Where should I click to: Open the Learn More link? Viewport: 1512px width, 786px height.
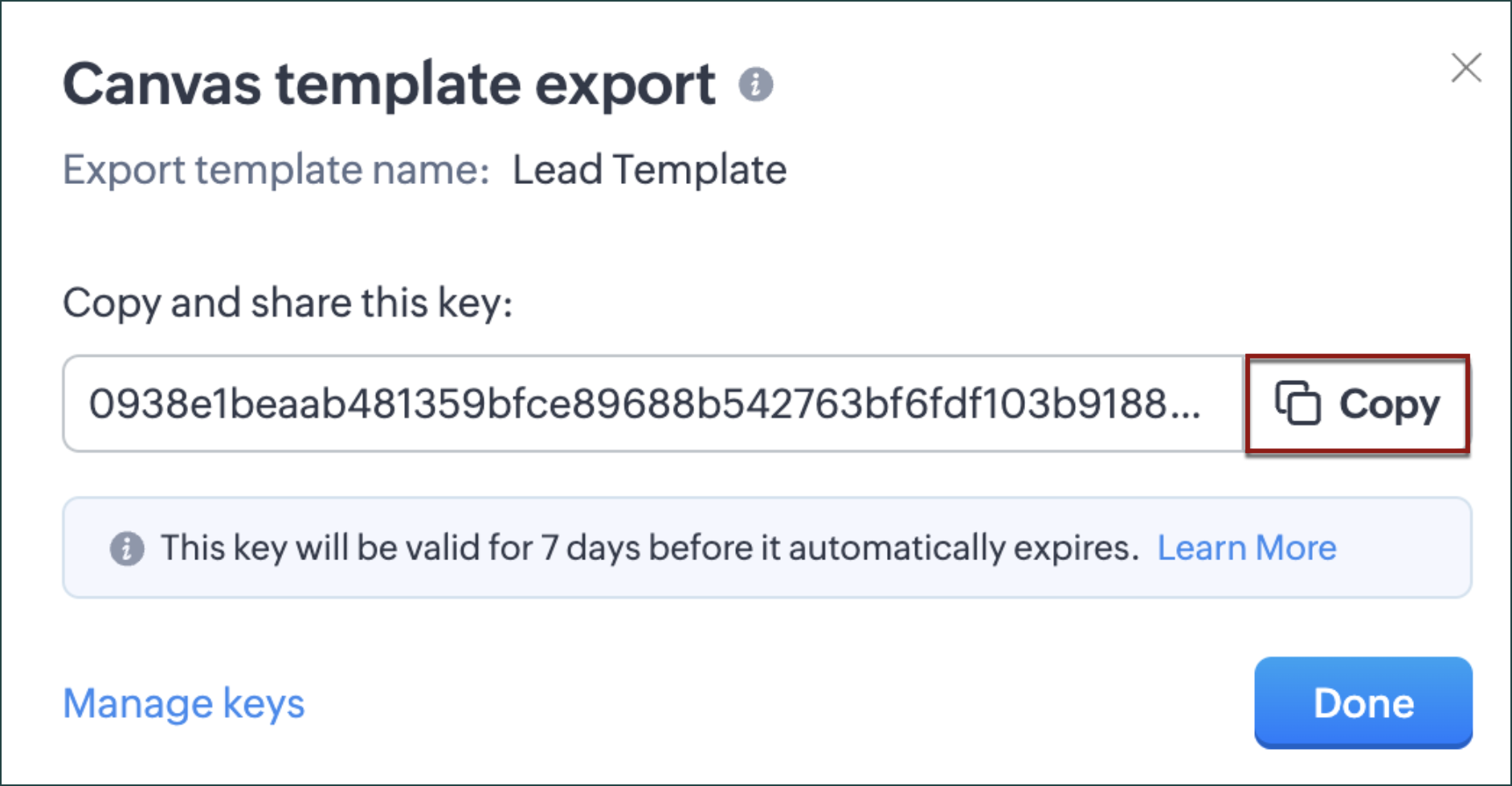1246,548
